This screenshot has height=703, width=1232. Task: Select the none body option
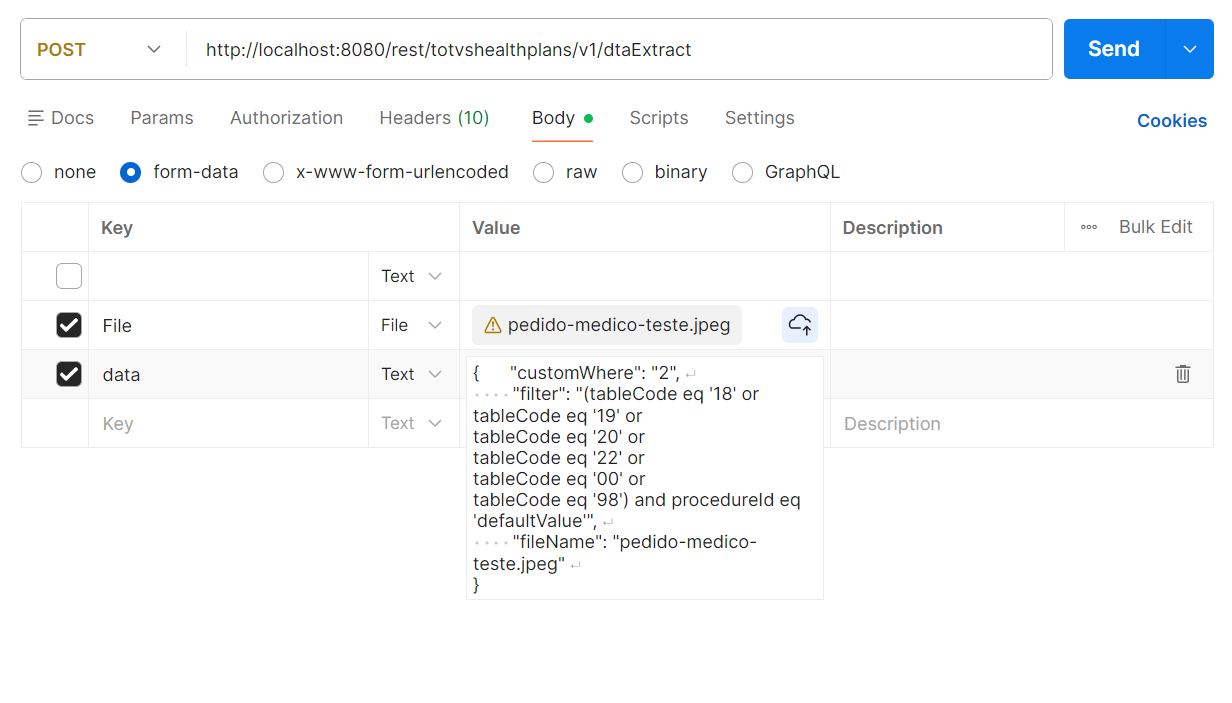[x=32, y=172]
